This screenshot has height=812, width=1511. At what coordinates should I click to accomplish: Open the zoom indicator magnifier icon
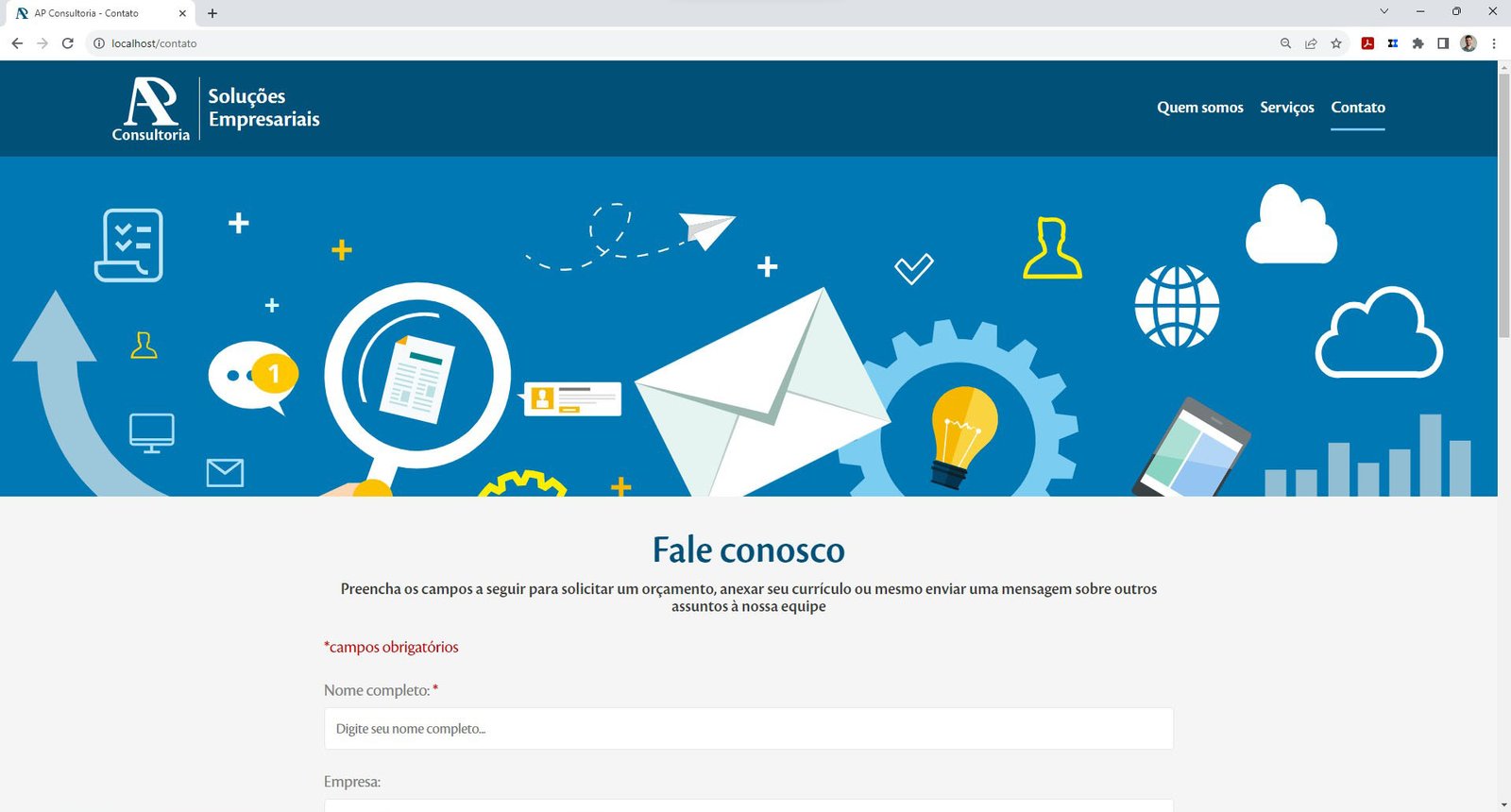(x=1285, y=43)
